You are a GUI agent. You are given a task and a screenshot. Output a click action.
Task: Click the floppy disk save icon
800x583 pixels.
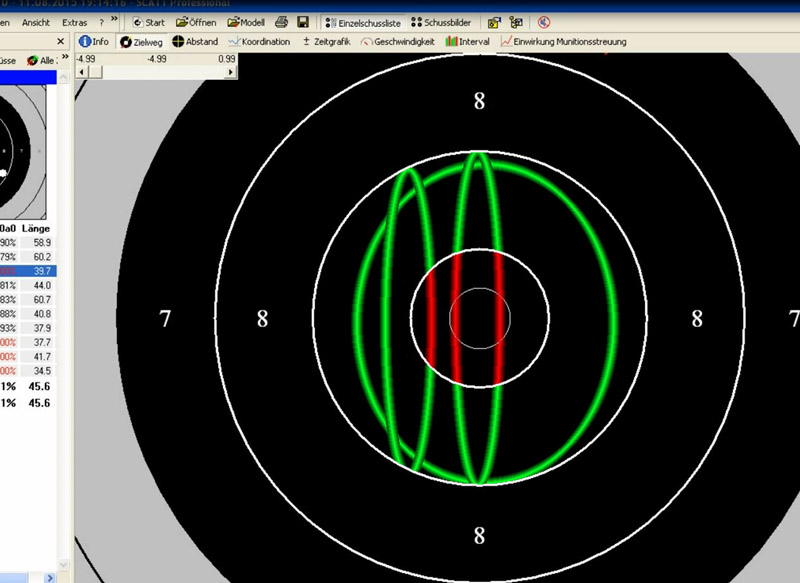(x=302, y=21)
